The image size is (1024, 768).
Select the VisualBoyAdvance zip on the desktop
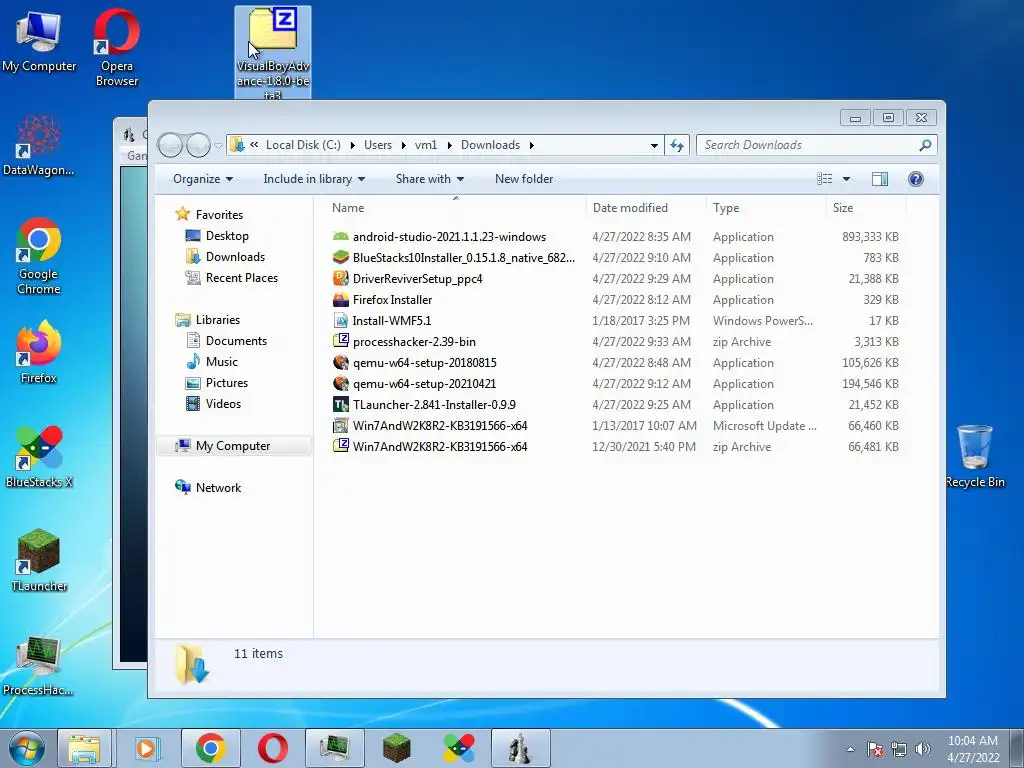pos(272,52)
